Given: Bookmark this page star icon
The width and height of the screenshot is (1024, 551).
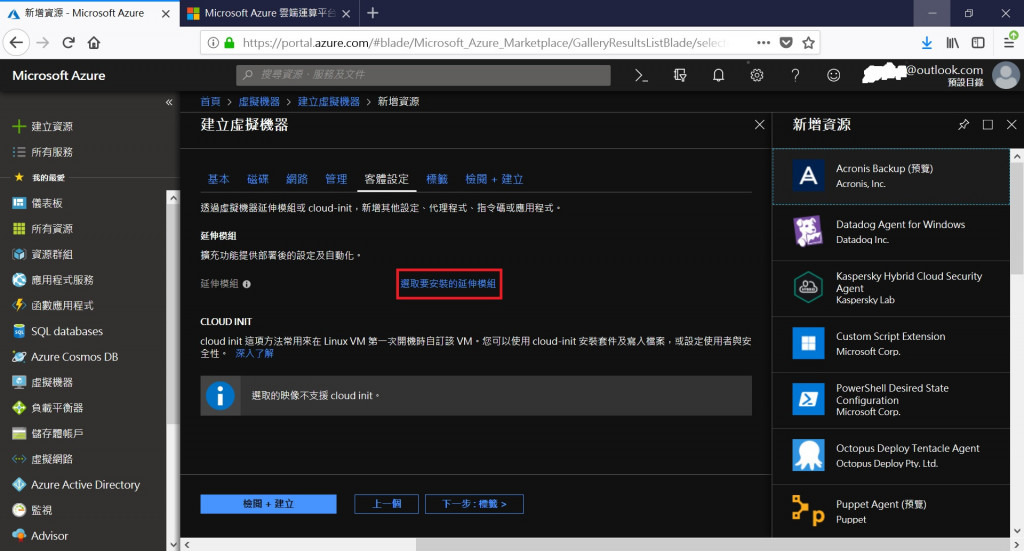Looking at the screenshot, I should point(808,42).
